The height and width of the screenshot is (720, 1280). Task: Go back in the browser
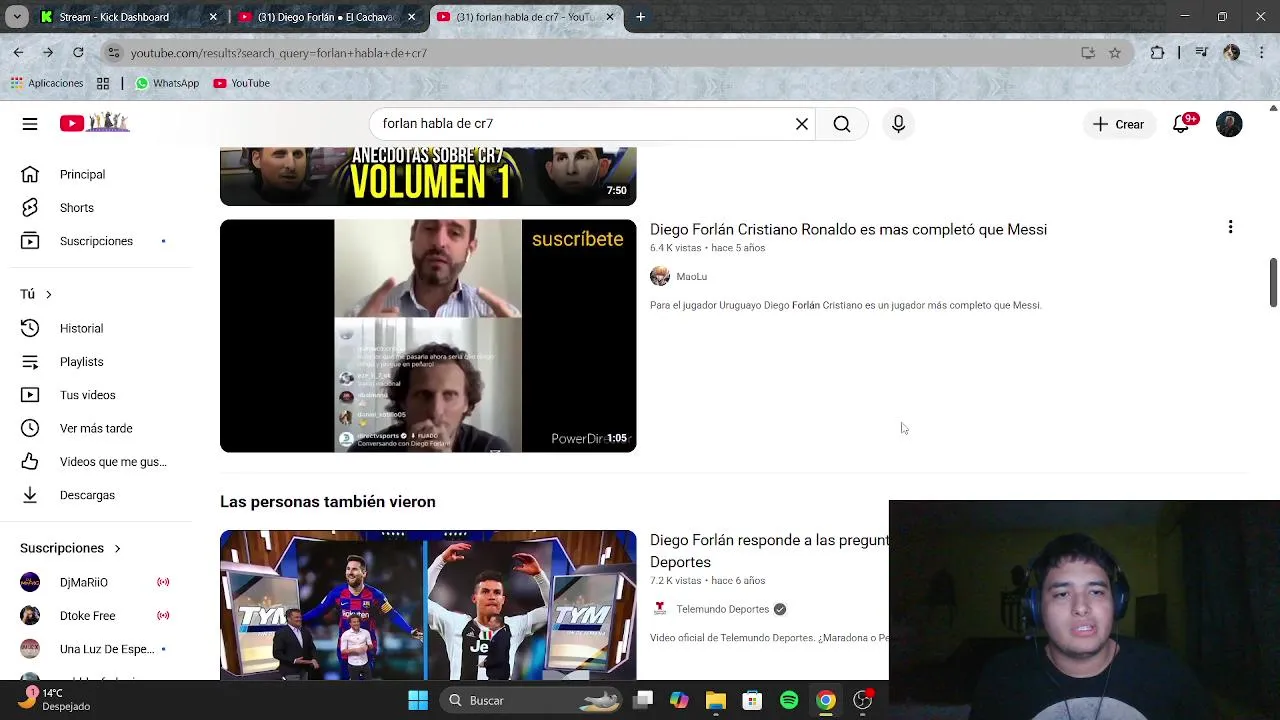(x=18, y=52)
